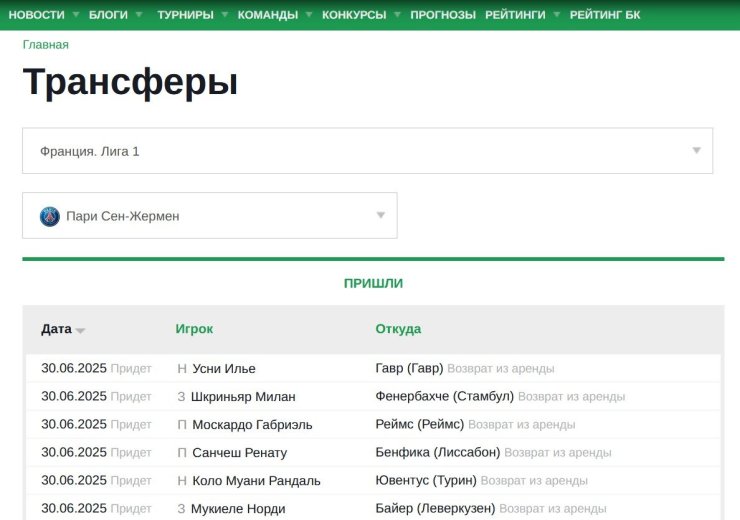The height and width of the screenshot is (520, 740).
Task: Open the Рейтинги navigation menu
Action: click(x=516, y=15)
